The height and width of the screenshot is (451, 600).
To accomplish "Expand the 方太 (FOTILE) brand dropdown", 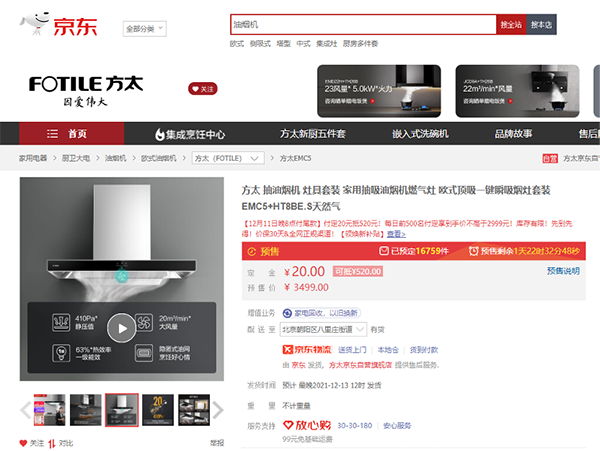I will pyautogui.click(x=228, y=158).
